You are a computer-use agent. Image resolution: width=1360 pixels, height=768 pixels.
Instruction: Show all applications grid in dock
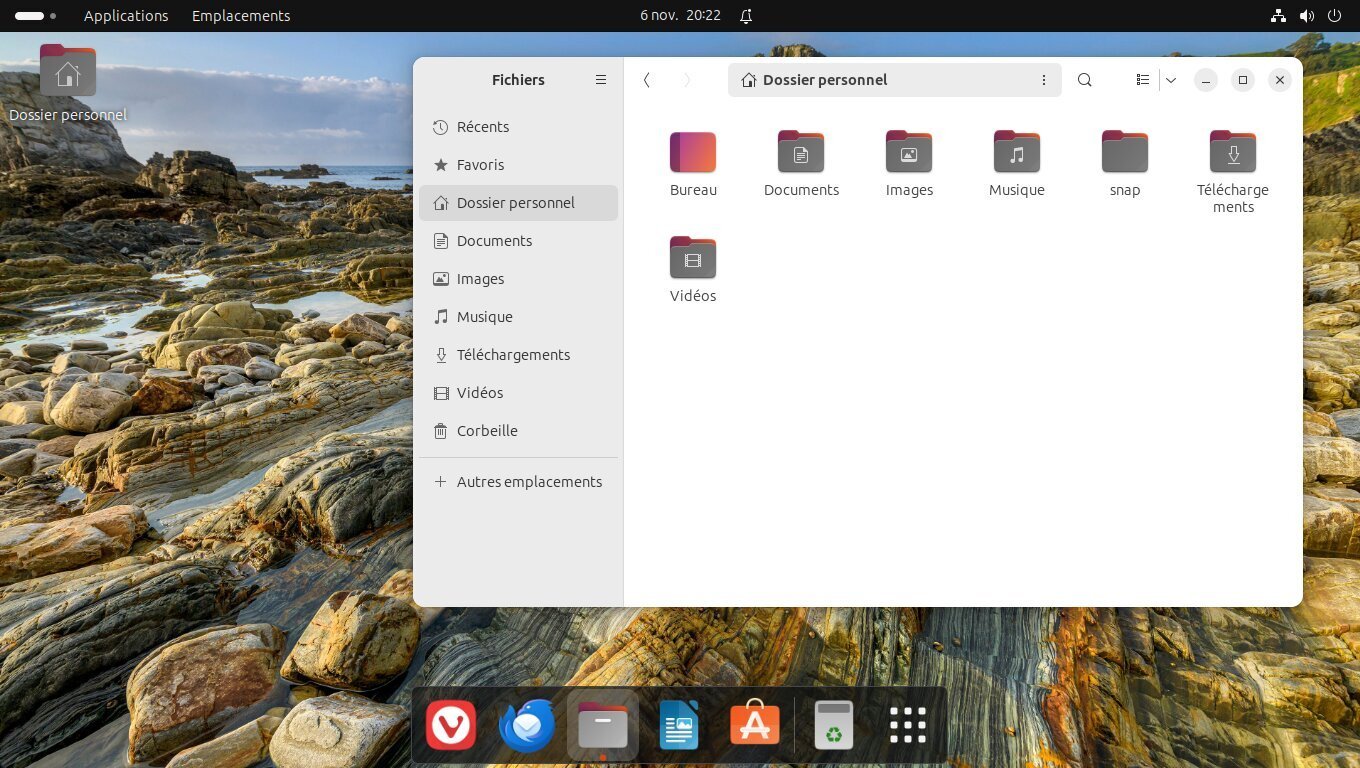(x=908, y=725)
